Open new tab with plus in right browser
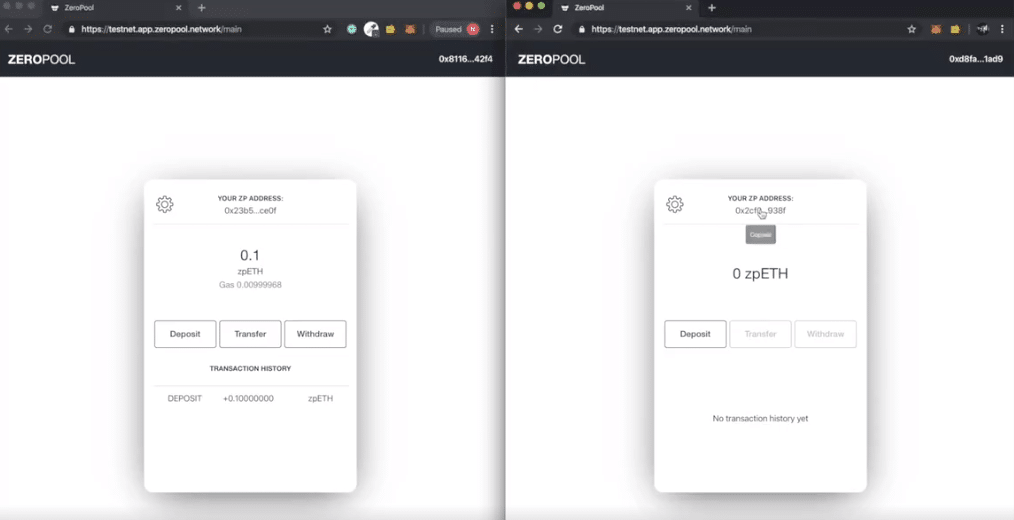This screenshot has width=1014, height=520. (711, 8)
